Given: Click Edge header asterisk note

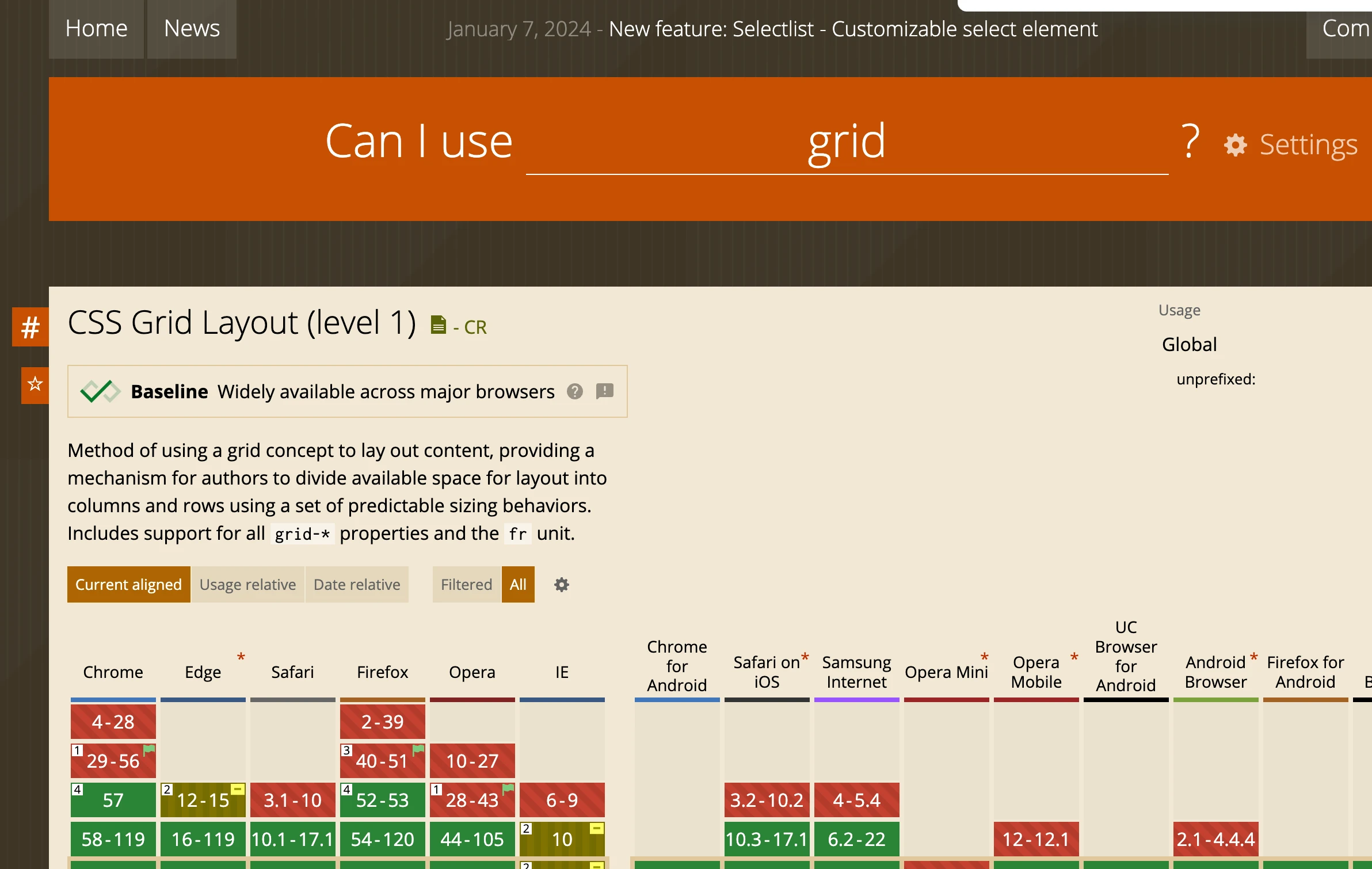Looking at the screenshot, I should (x=241, y=658).
